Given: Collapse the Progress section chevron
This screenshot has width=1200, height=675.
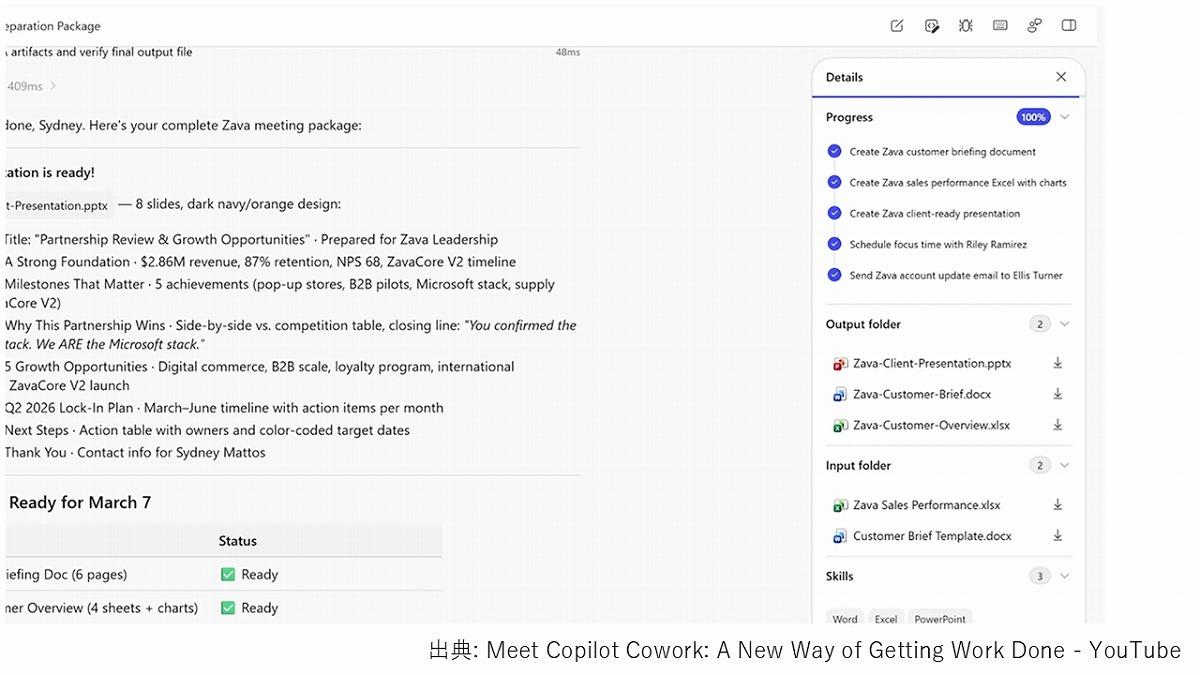Looking at the screenshot, I should pos(1065,117).
